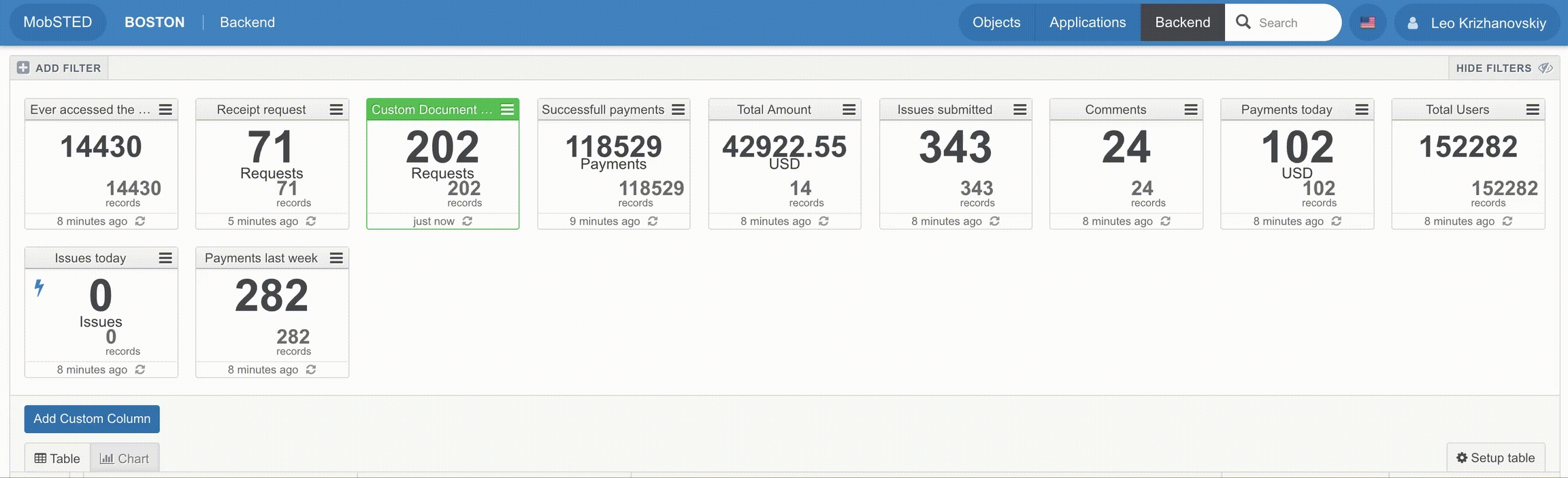Switch to Table view
1568x478 pixels.
click(57, 458)
